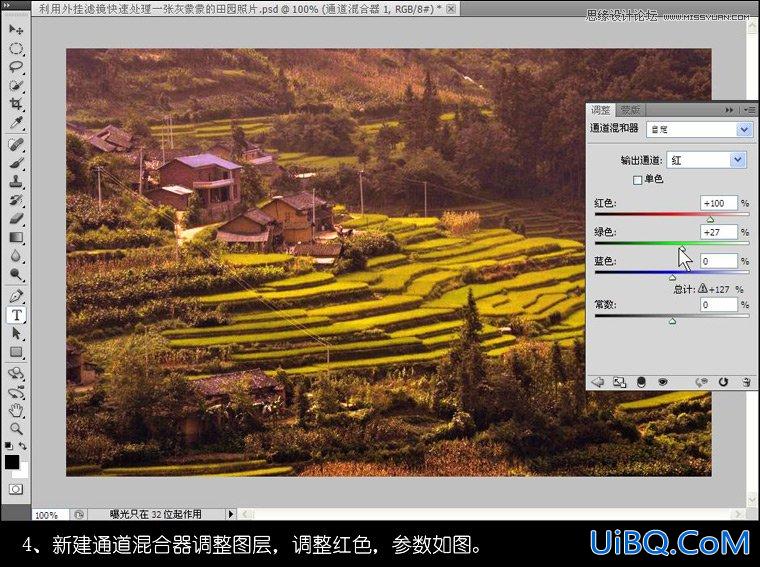Screen dimensions: 760x567
Task: Click the status bar text 曝光只在 32 位起作用
Action: point(156,514)
